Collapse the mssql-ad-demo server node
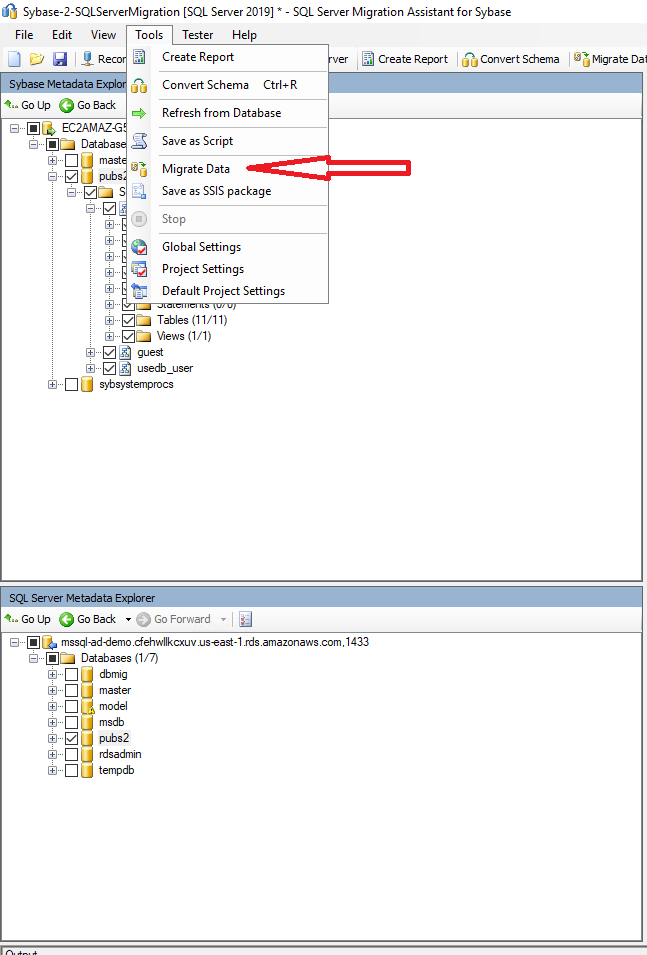Screen dimensions: 647x955 tap(15, 642)
